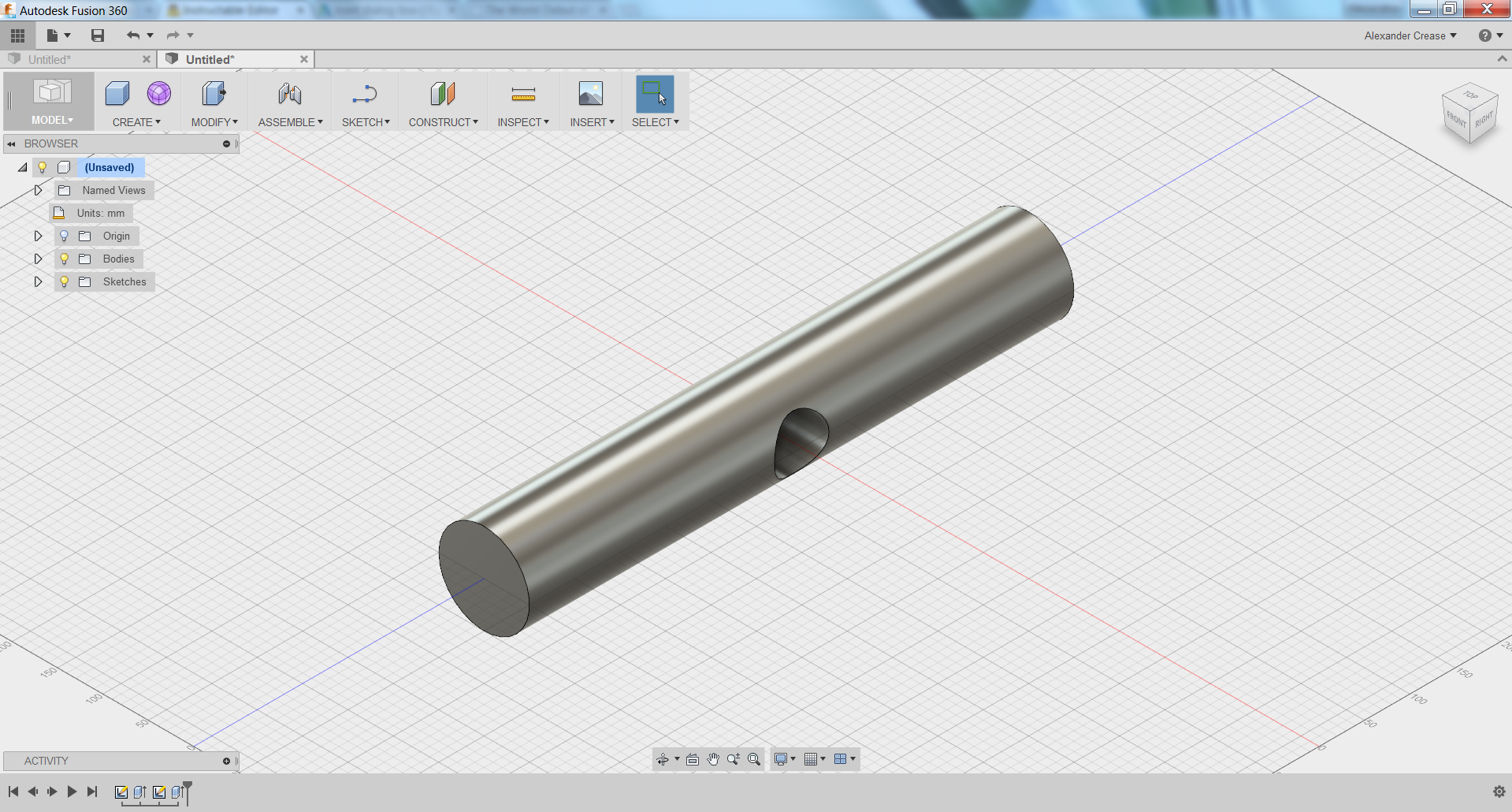This screenshot has width=1512, height=812.
Task: Click the Undo arrow
Action: click(x=132, y=35)
